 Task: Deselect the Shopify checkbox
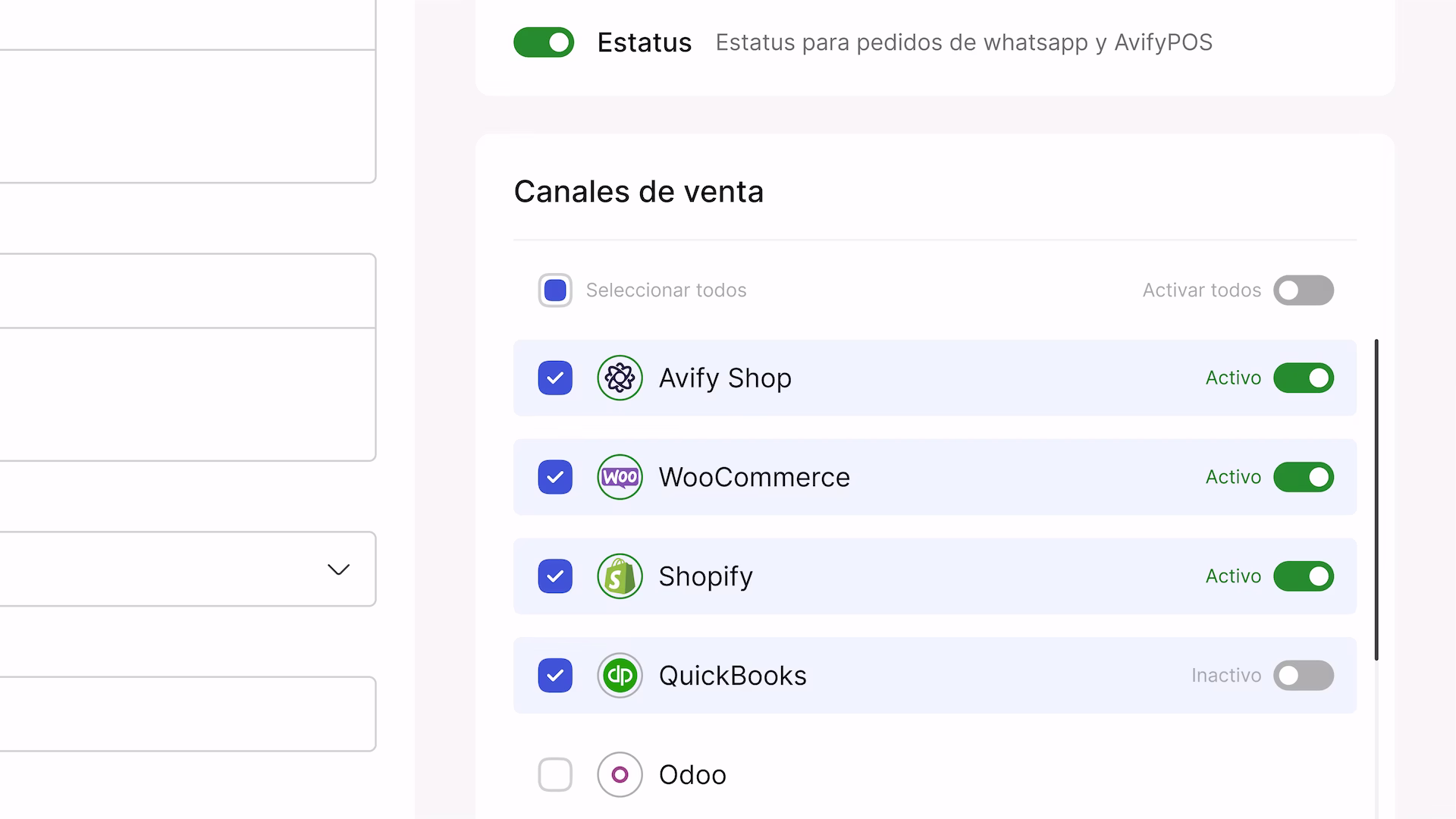[555, 576]
